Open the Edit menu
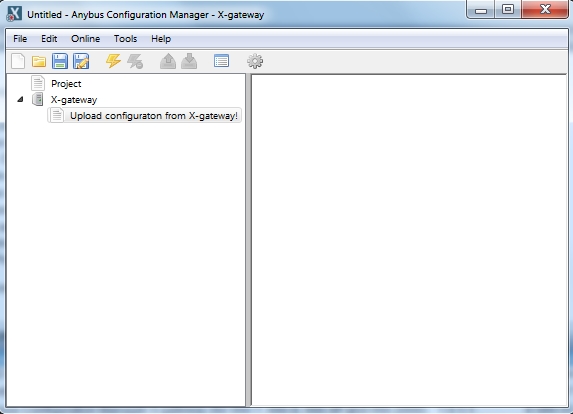This screenshot has height=414, width=573. pyautogui.click(x=49, y=39)
